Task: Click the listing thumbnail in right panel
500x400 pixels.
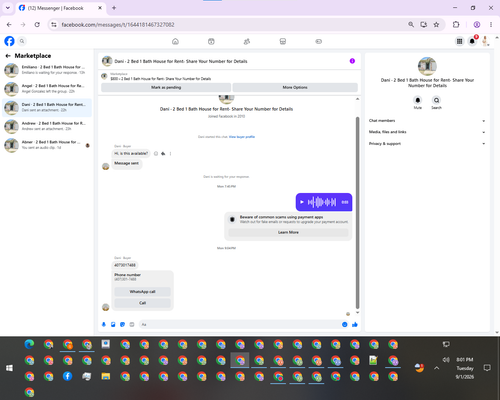Action: point(427,66)
